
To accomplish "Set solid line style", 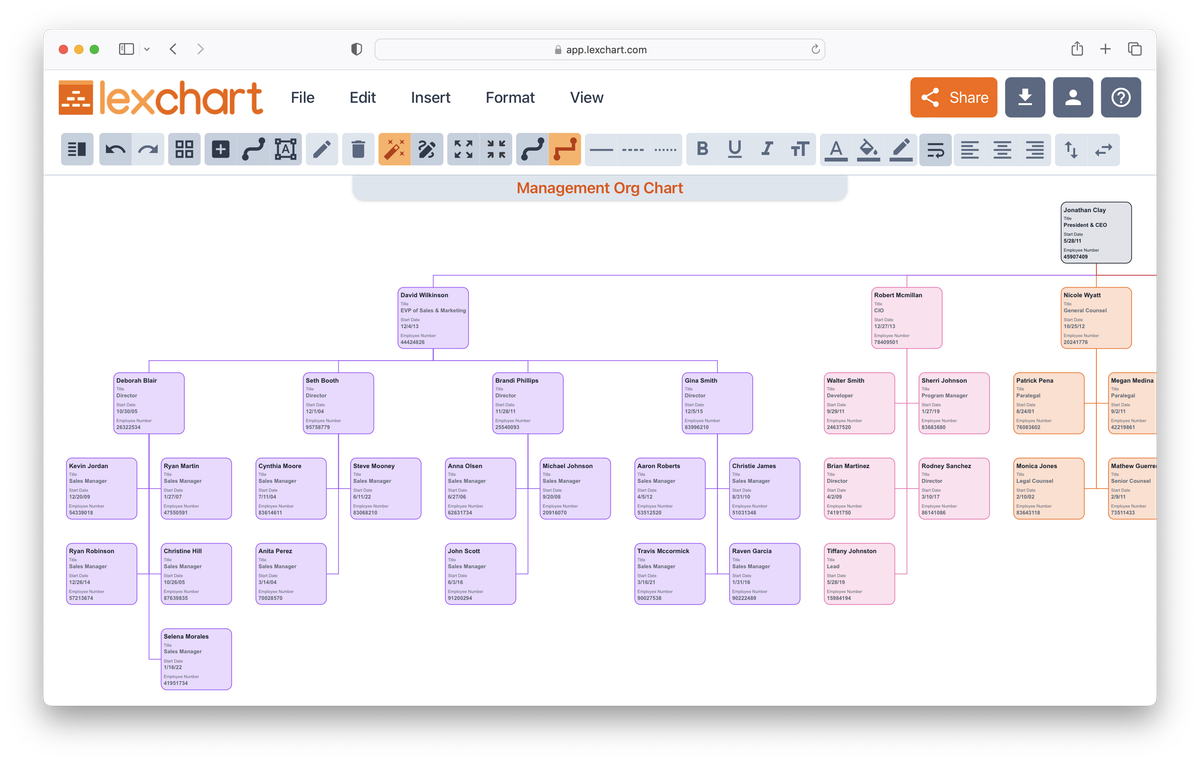I will pyautogui.click(x=601, y=149).
